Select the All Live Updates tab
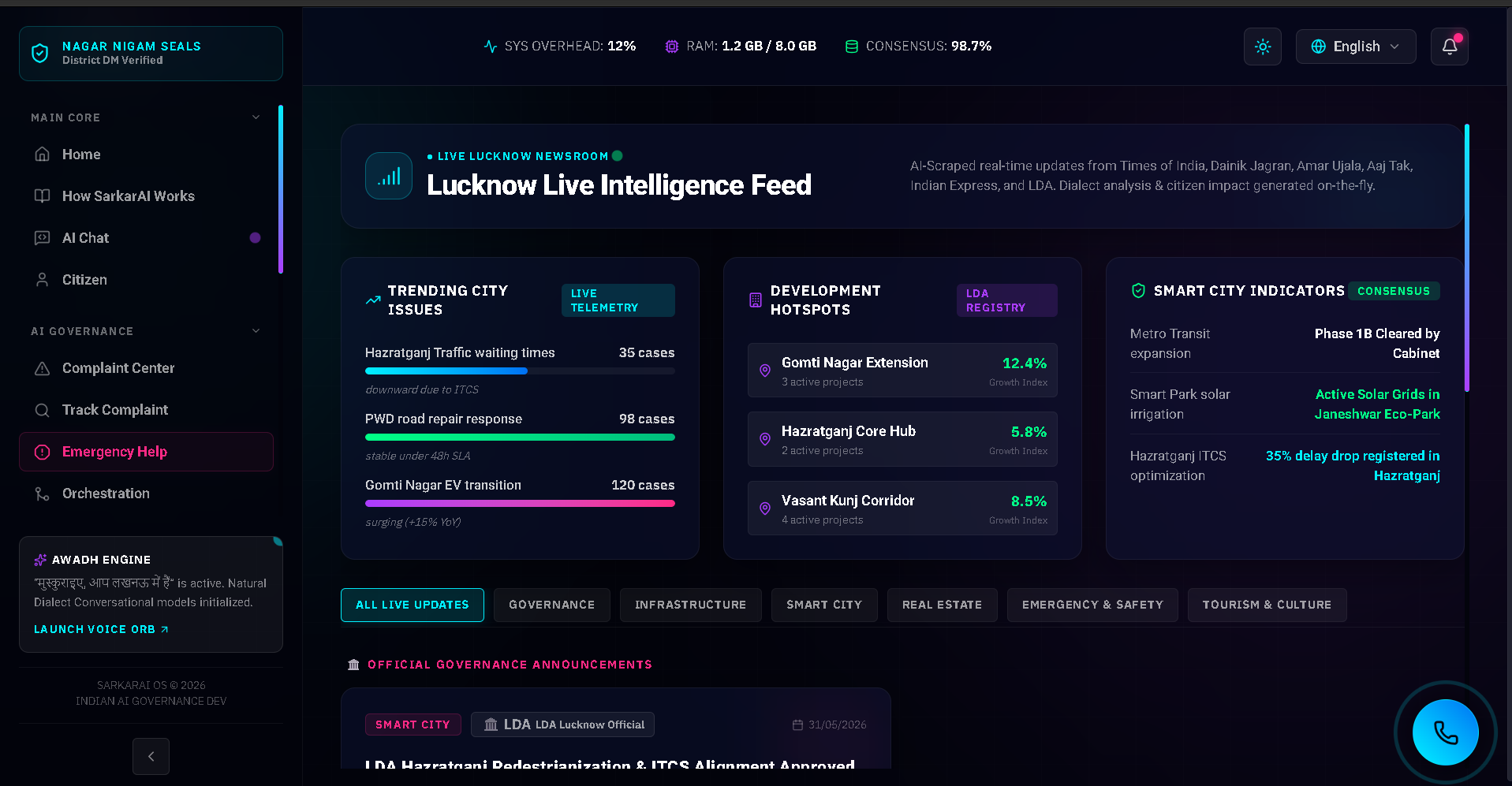Image resolution: width=1512 pixels, height=786 pixels. click(413, 605)
